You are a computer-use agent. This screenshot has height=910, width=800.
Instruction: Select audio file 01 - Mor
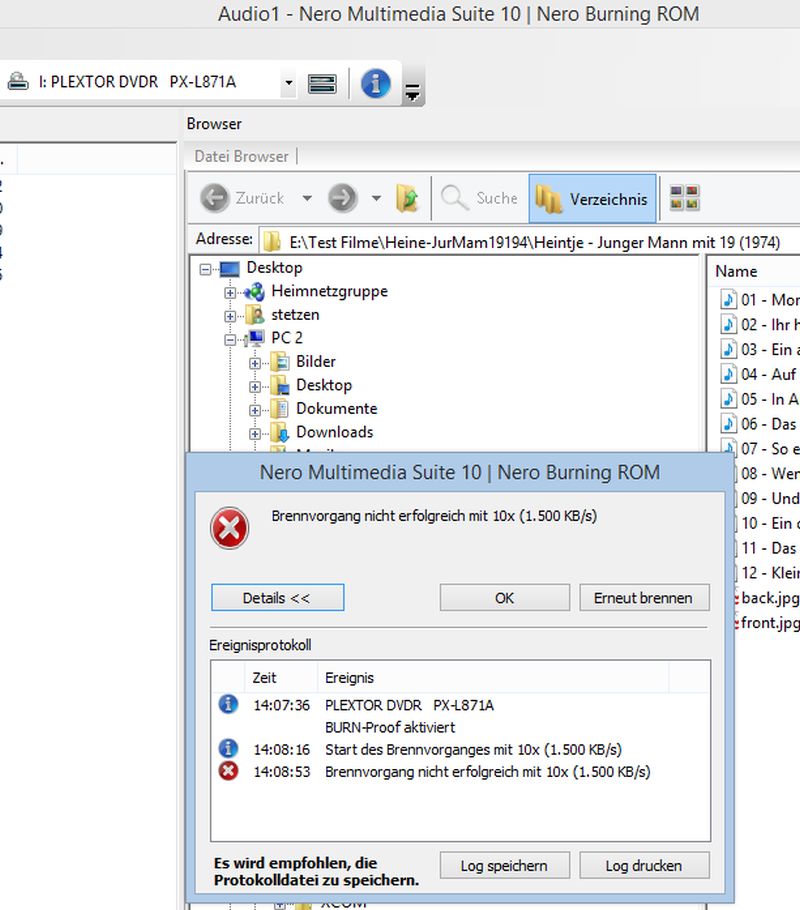tap(759, 299)
